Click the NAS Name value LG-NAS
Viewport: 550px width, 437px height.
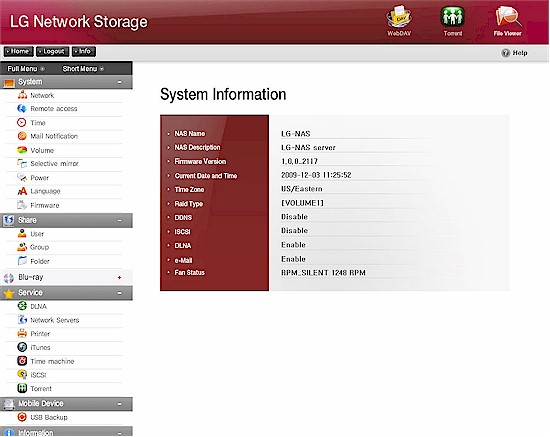[296, 134]
